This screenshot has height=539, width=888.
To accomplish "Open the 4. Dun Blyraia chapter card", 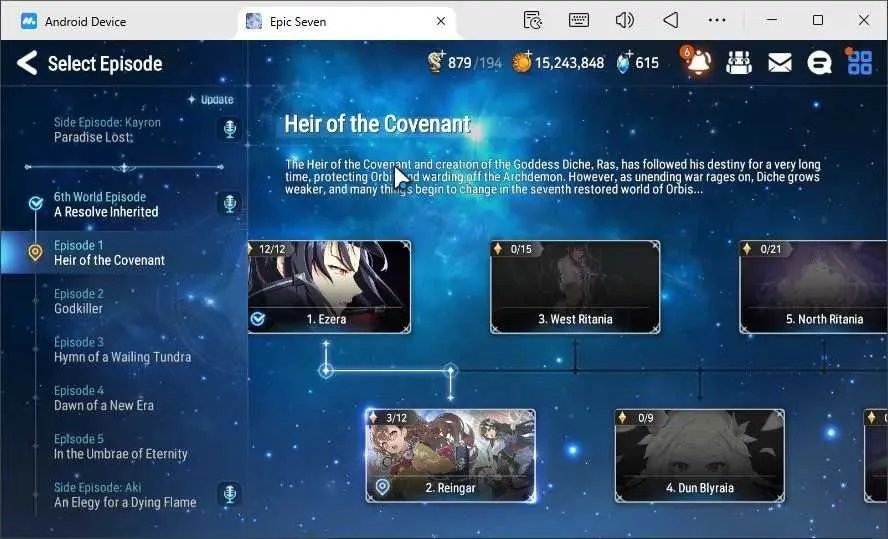I will 700,456.
